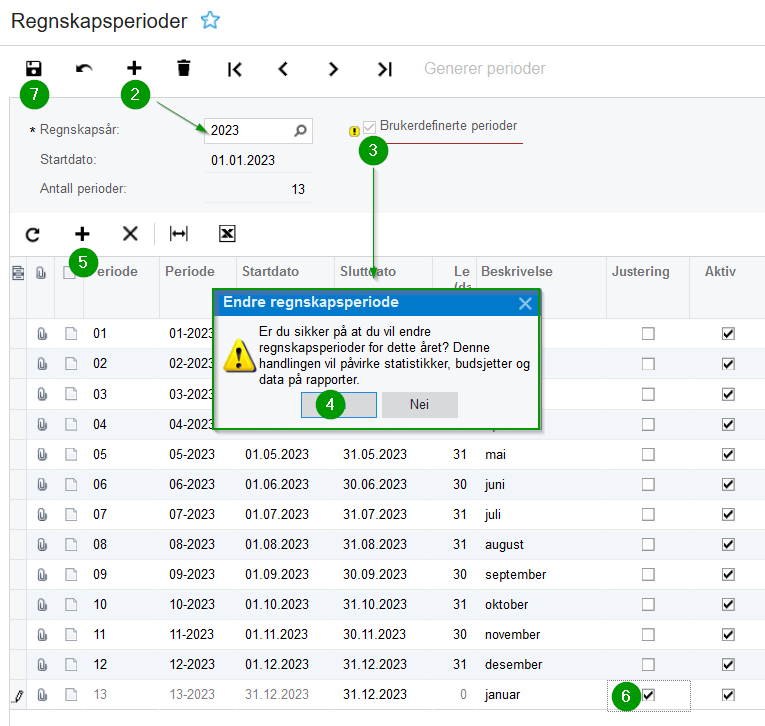Screen dimensions: 765x726
Task: Click Nei in the dialog
Action: click(x=420, y=404)
